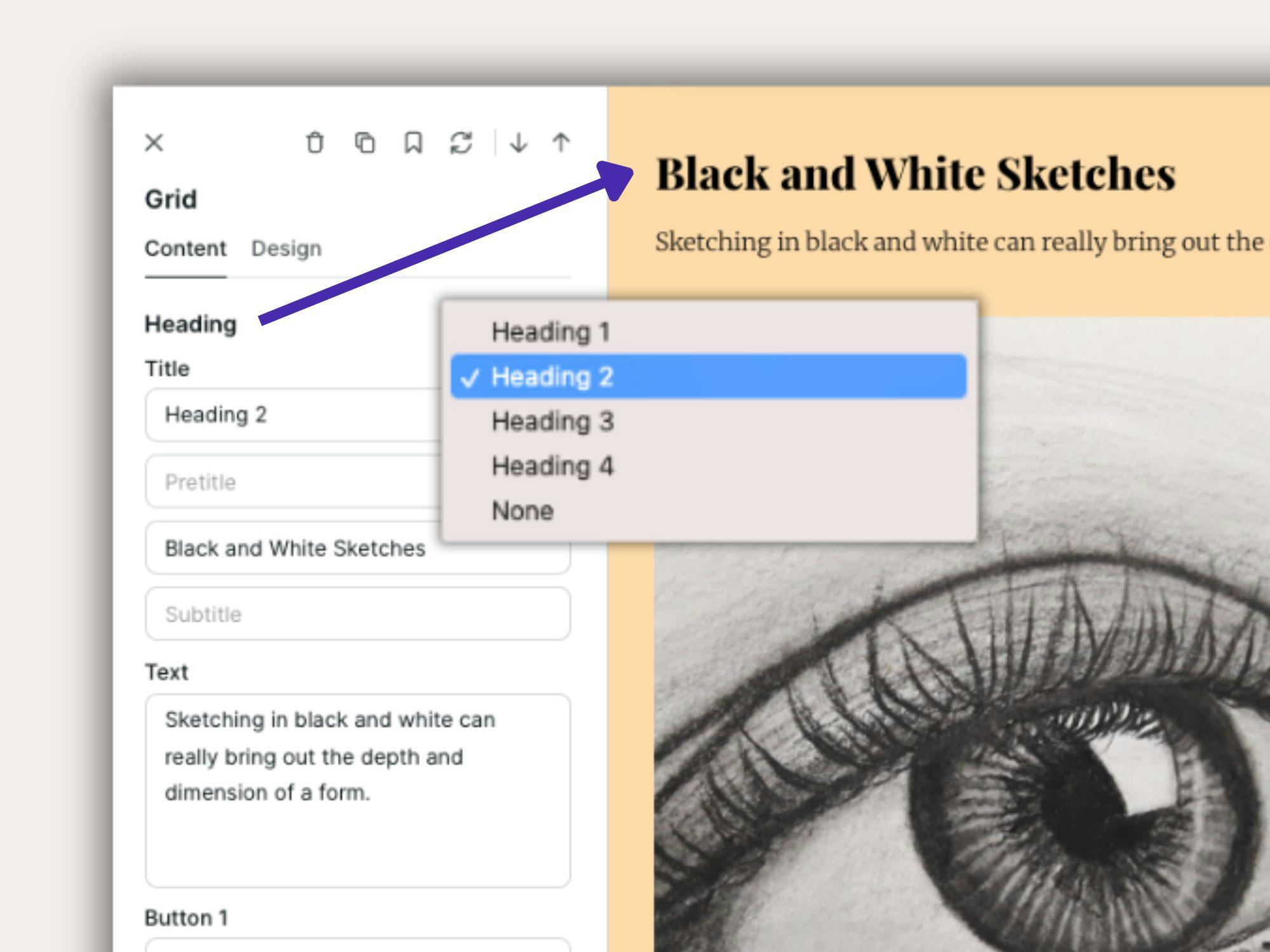1270x952 pixels.
Task: Click the trash delete icon
Action: pyautogui.click(x=315, y=143)
